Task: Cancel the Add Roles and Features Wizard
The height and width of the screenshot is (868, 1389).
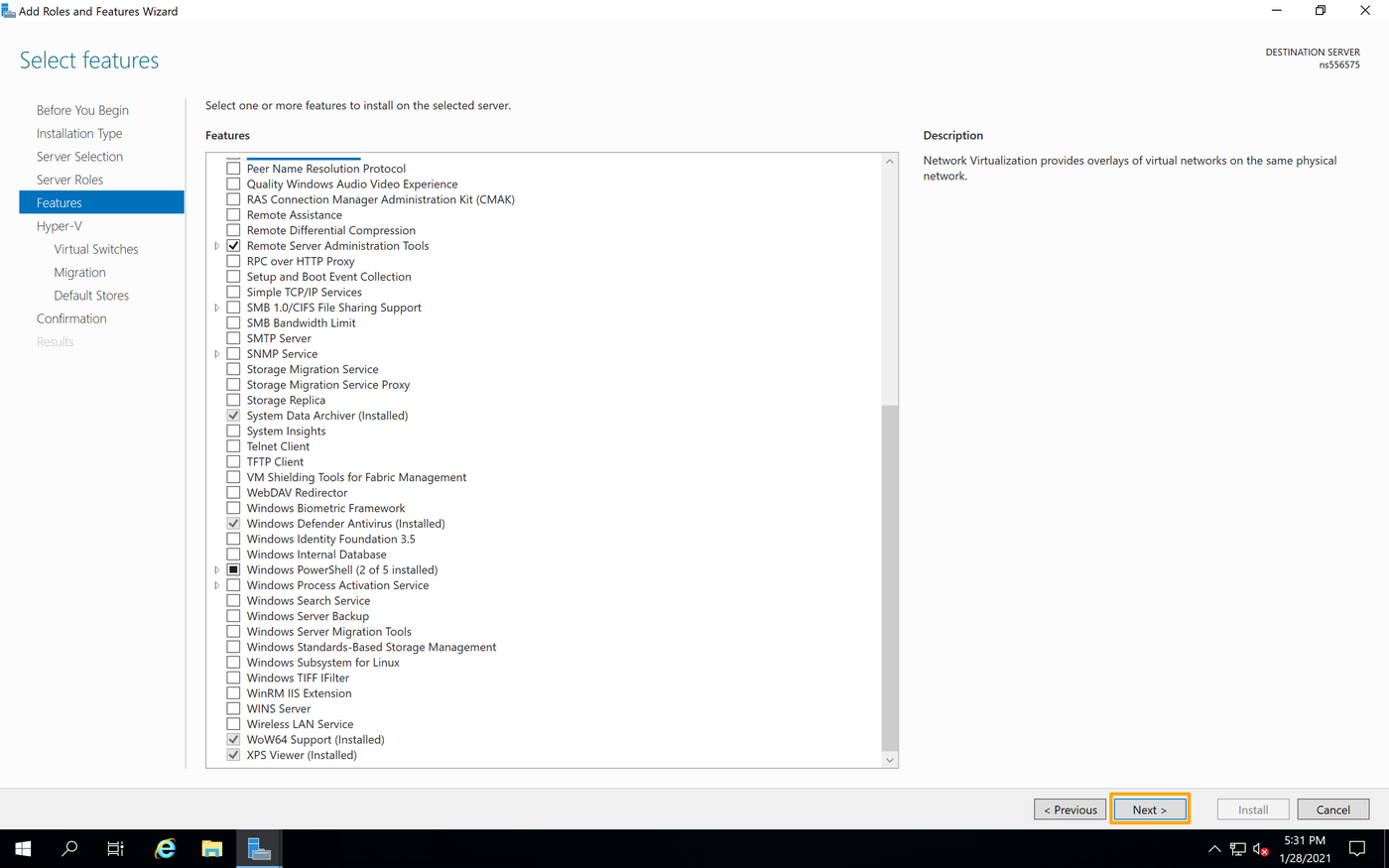Action: point(1332,808)
